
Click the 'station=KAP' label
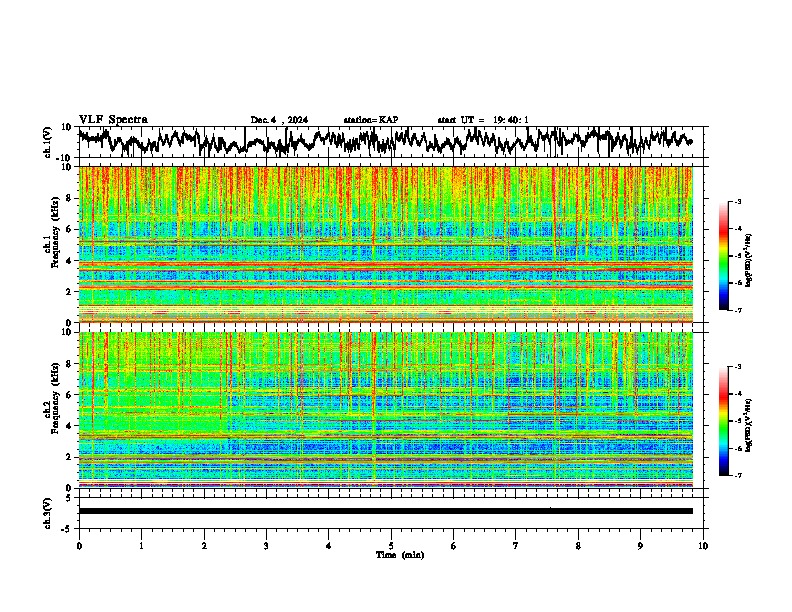[371, 120]
